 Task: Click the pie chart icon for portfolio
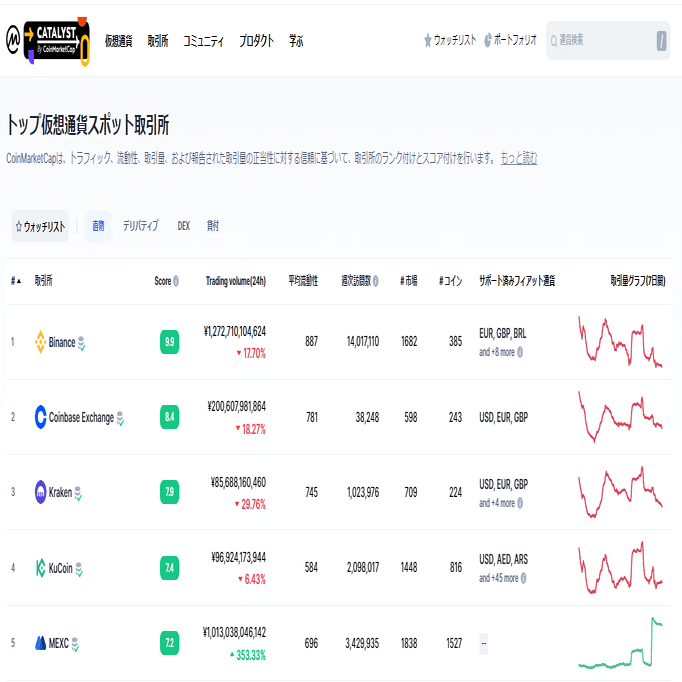point(488,40)
